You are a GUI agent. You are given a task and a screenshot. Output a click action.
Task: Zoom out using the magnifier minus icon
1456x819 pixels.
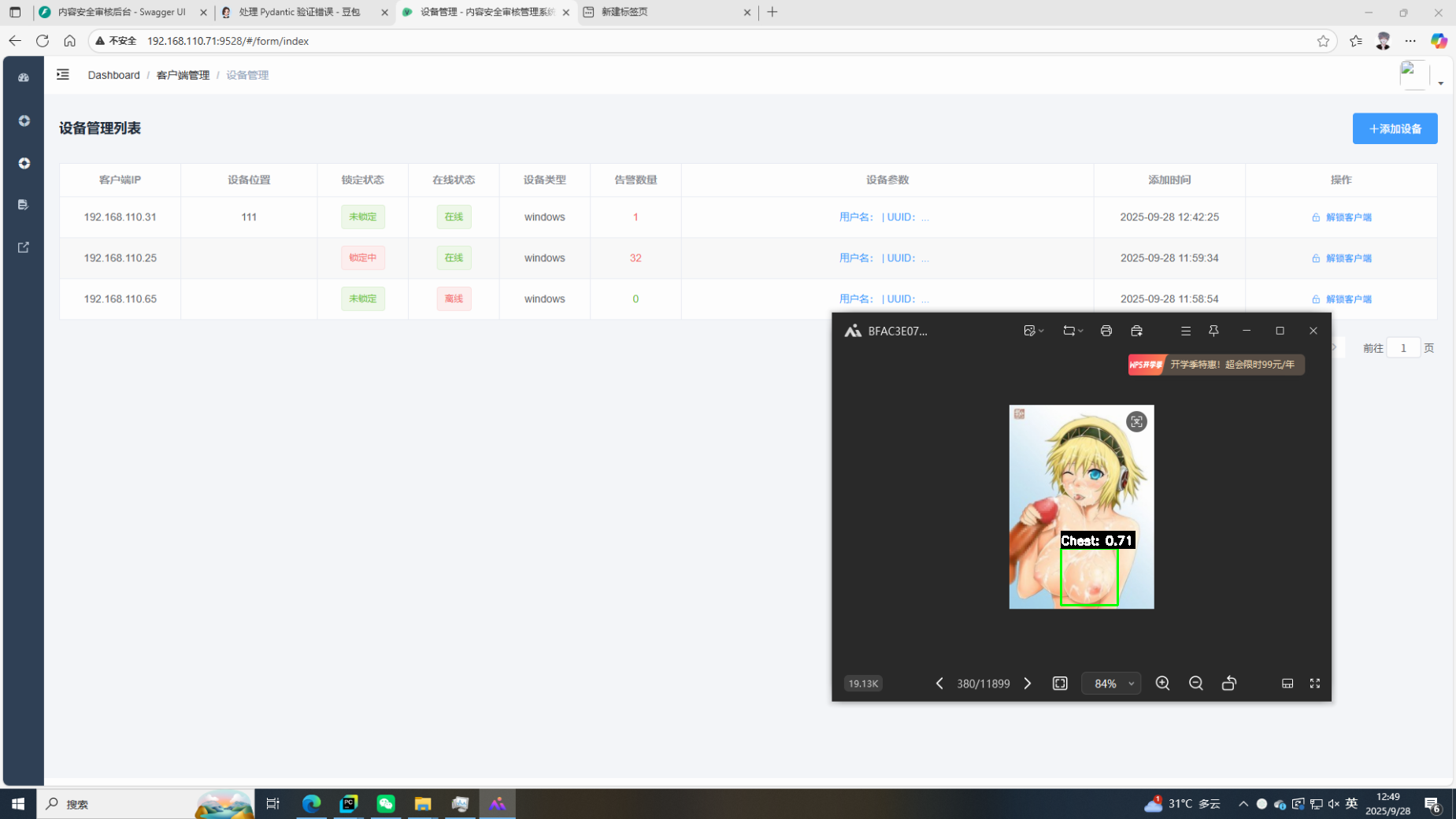coord(1195,684)
